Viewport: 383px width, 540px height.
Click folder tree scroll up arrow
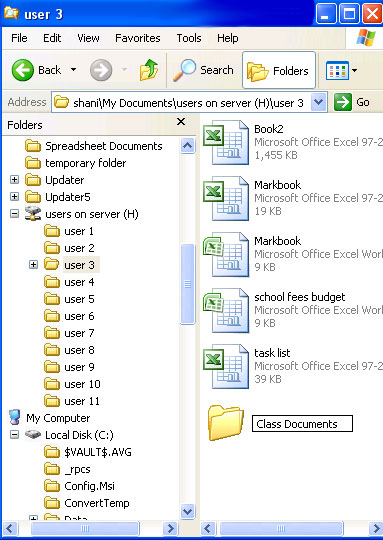187,146
